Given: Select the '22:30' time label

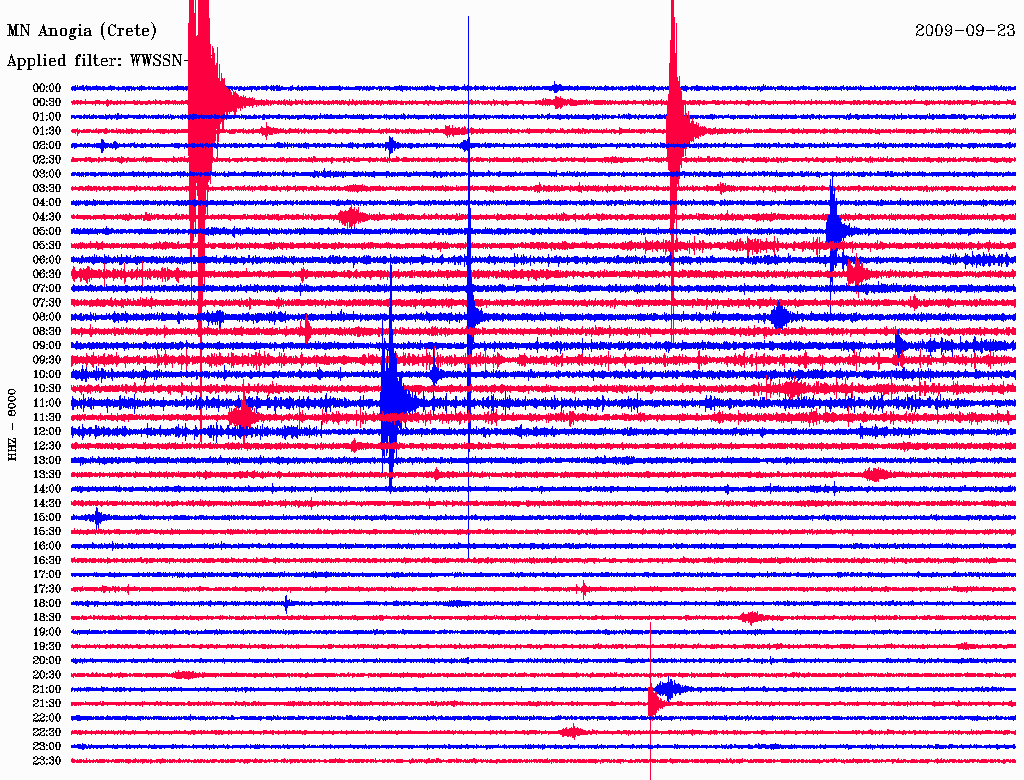Looking at the screenshot, I should point(47,732).
